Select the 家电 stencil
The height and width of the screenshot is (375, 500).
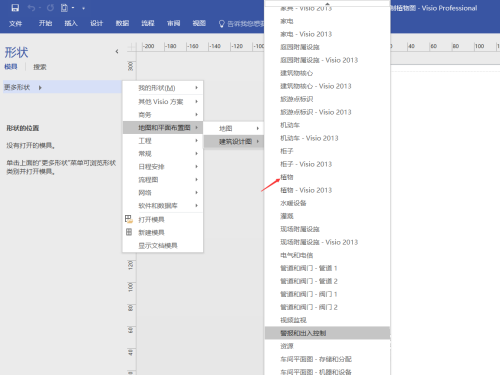[327, 21]
